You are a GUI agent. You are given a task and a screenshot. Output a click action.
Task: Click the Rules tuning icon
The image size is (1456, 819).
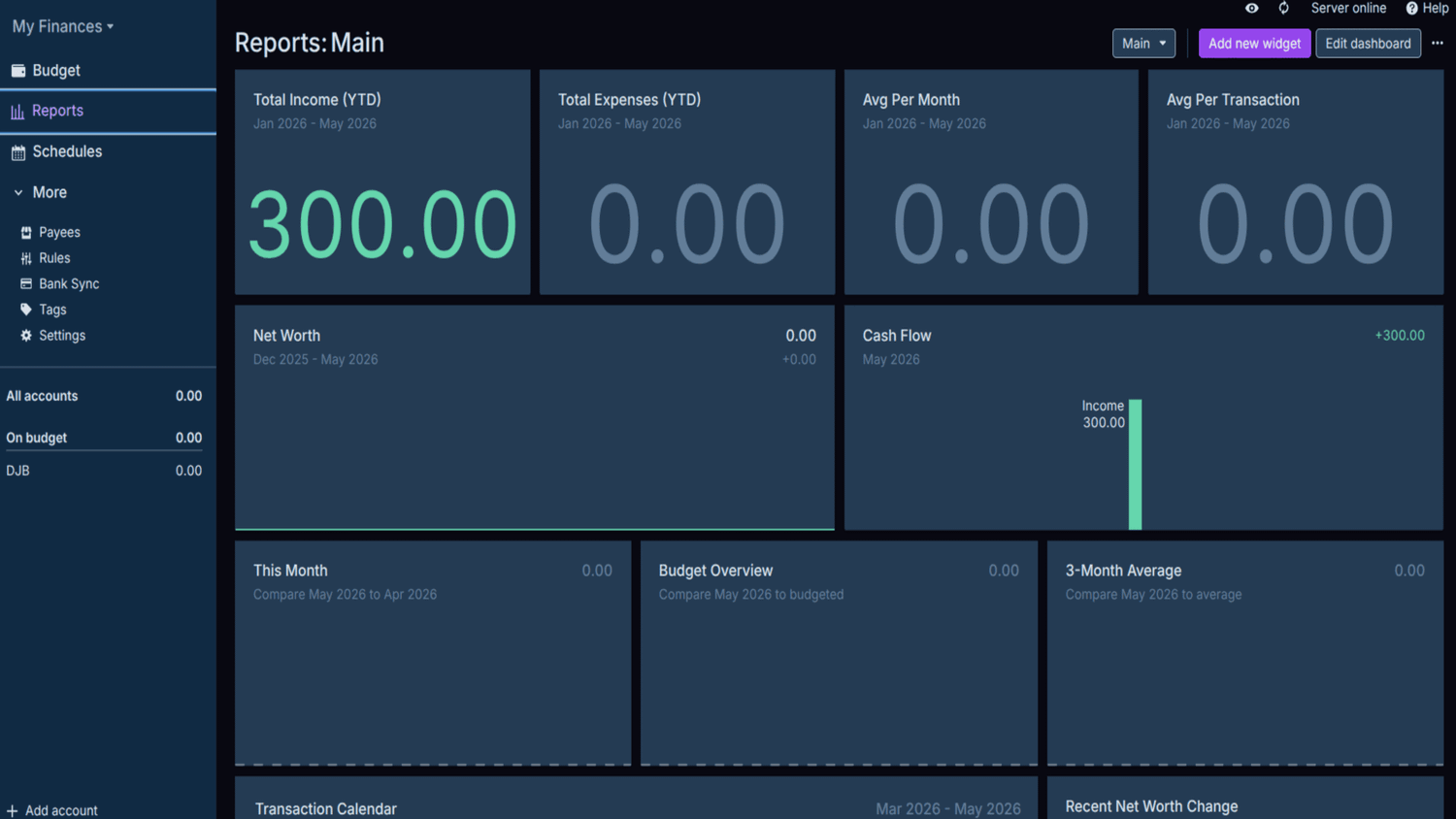pos(26,258)
